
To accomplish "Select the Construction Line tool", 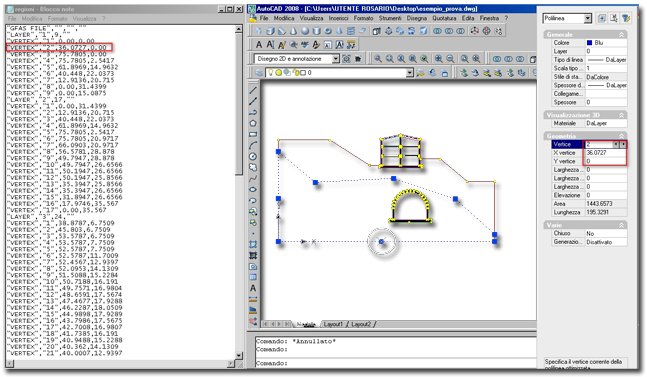I will tap(253, 101).
